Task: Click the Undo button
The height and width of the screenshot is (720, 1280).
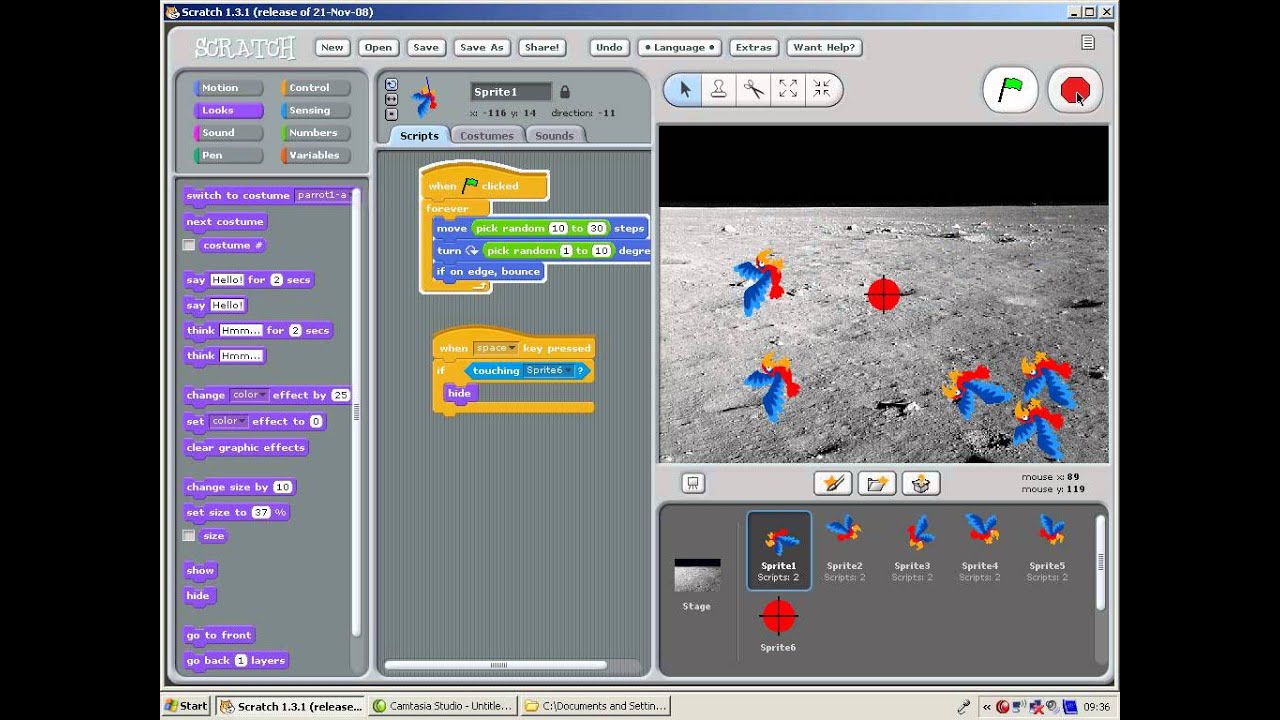Action: 609,47
